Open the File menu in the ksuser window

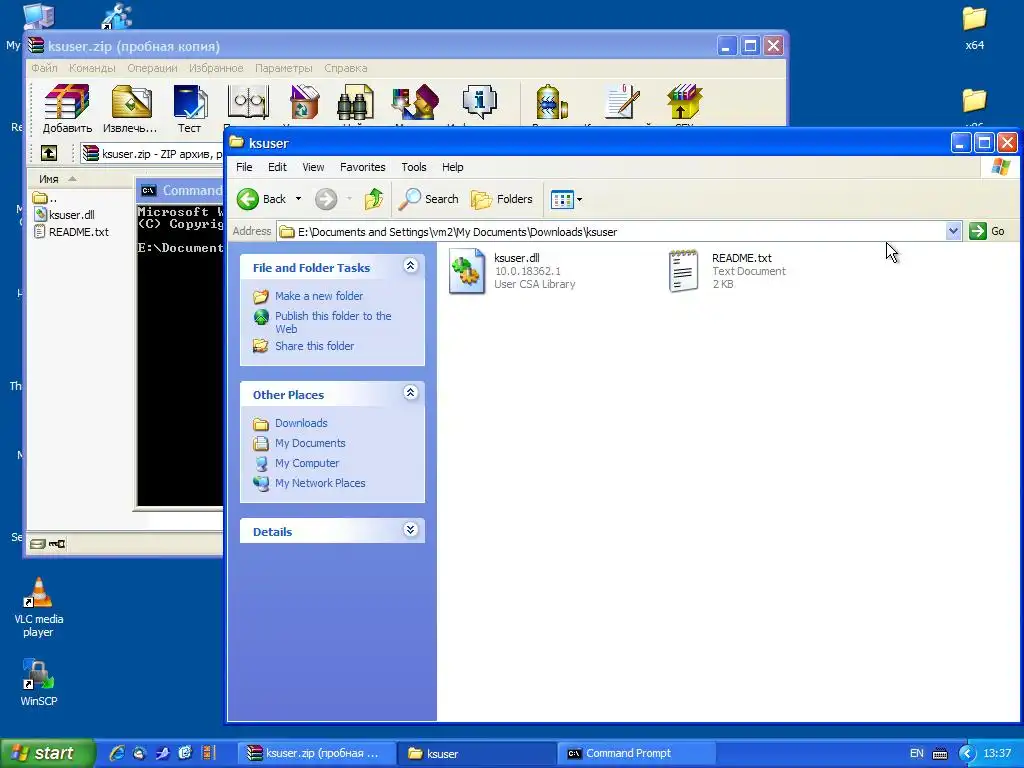[244, 167]
